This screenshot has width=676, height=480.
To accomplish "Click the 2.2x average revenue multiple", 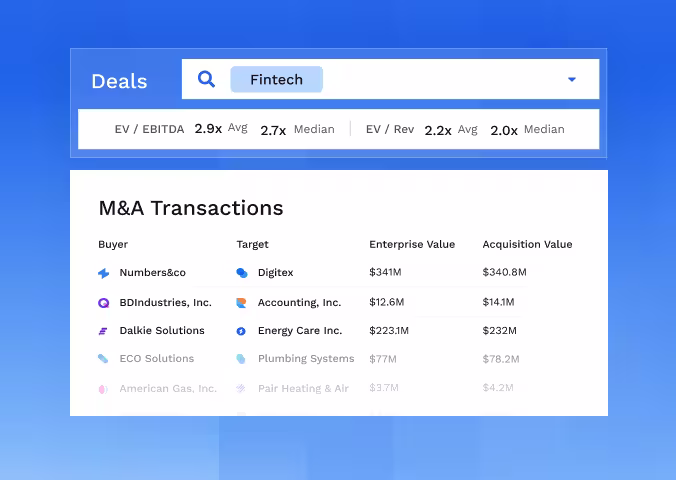I will (438, 130).
